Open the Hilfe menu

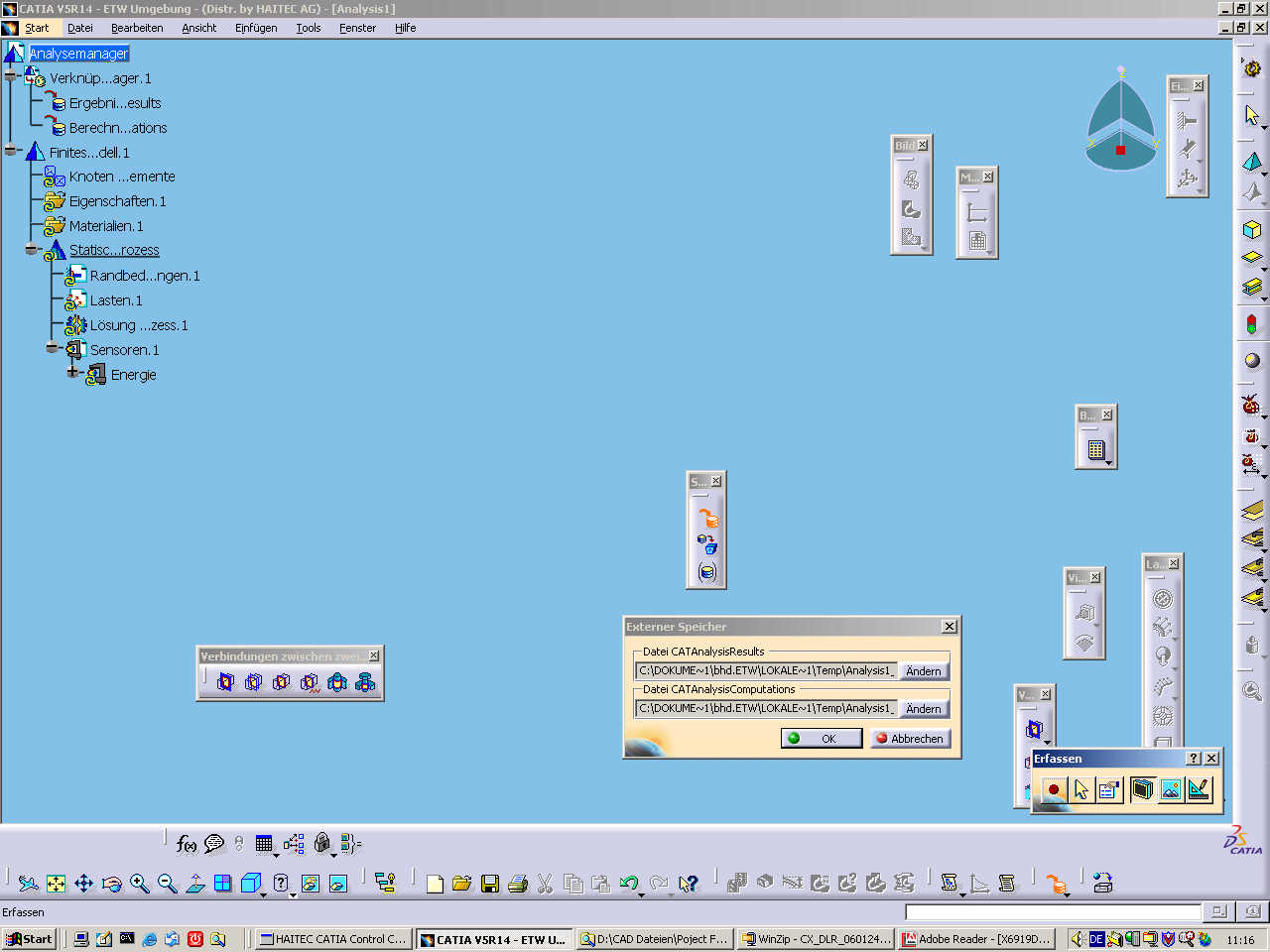tap(405, 28)
